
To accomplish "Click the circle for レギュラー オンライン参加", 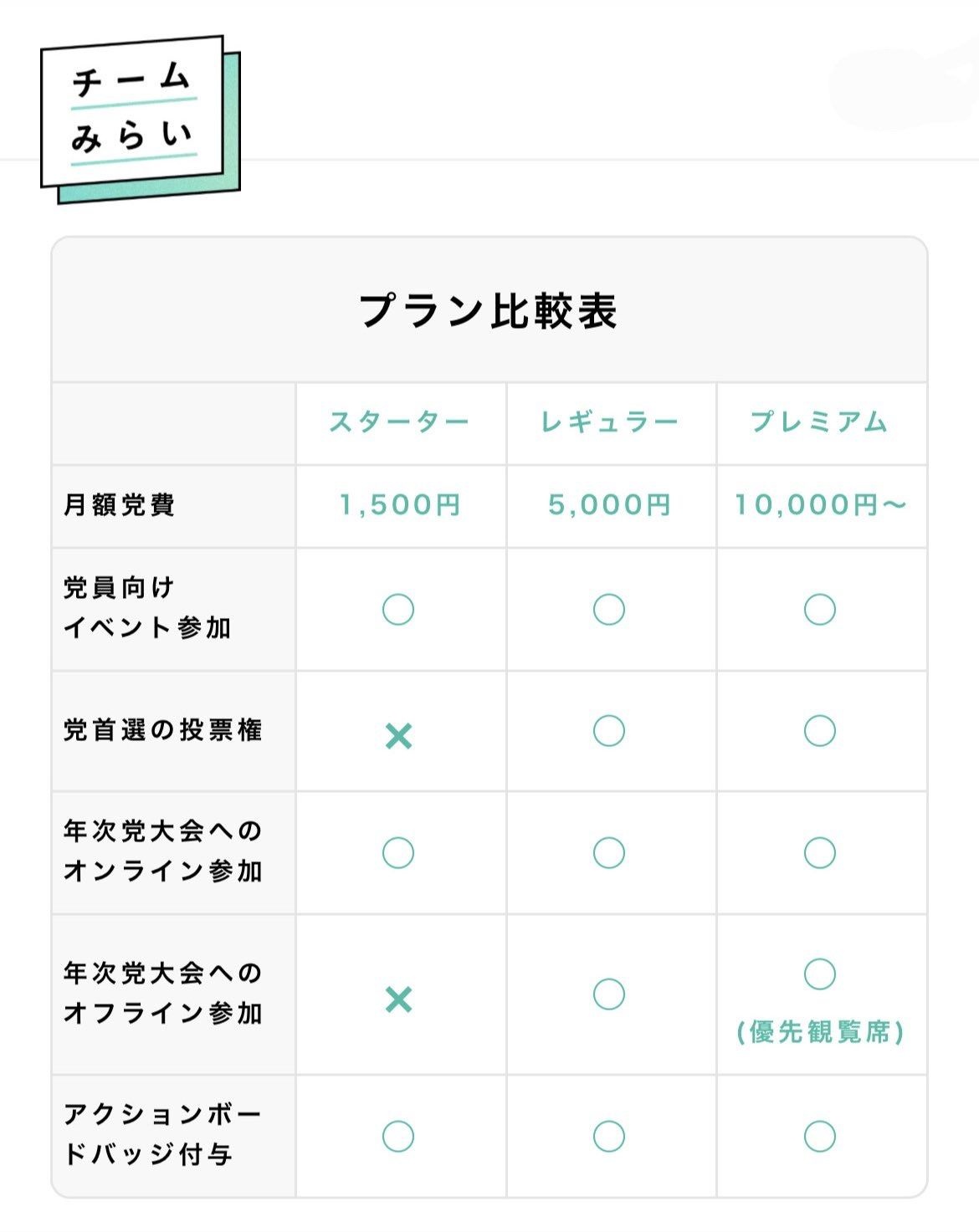I will coord(609,853).
